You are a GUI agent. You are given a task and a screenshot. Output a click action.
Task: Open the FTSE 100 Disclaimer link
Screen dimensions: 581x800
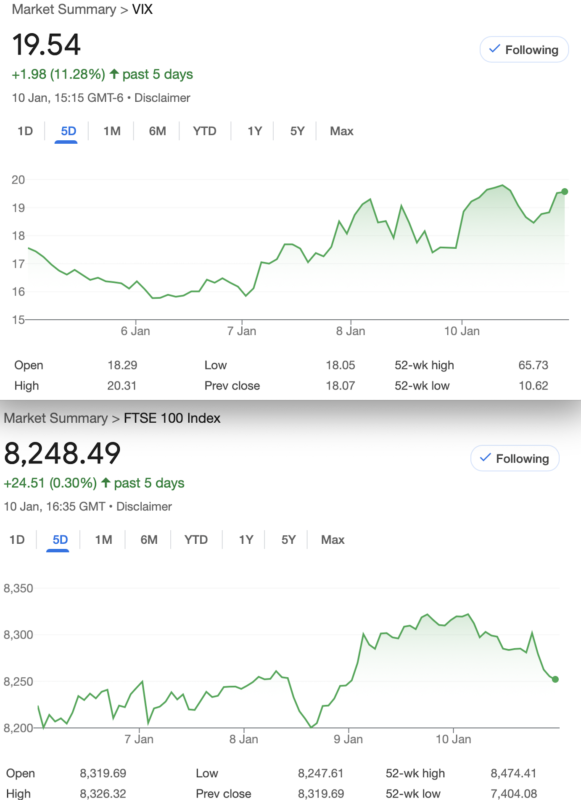pos(144,507)
